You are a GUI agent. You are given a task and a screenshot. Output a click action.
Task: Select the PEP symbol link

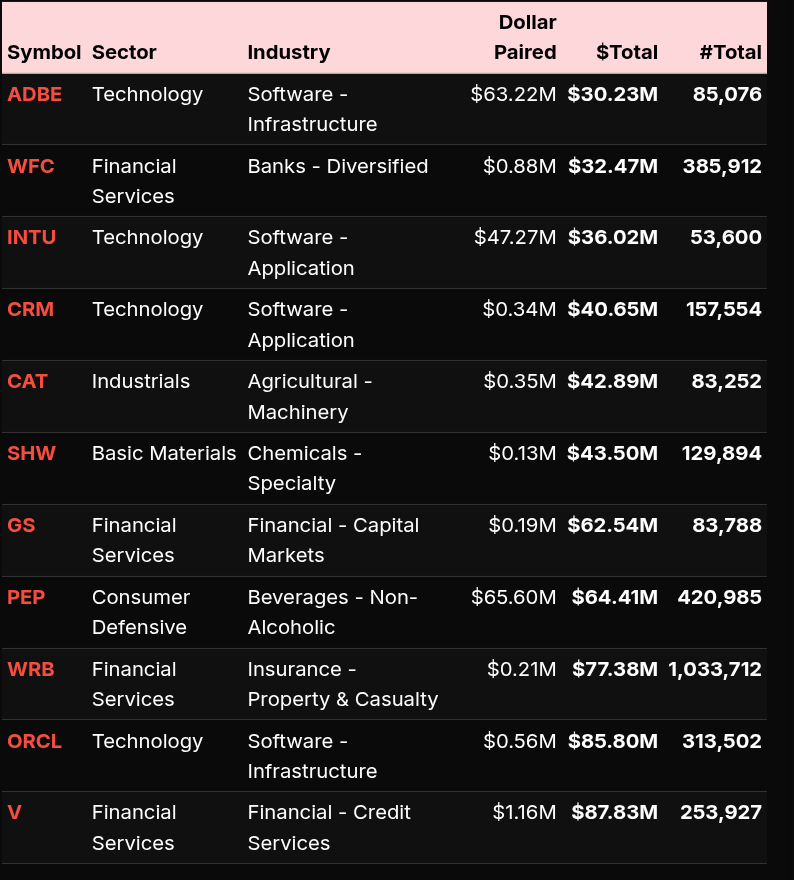coord(27,598)
